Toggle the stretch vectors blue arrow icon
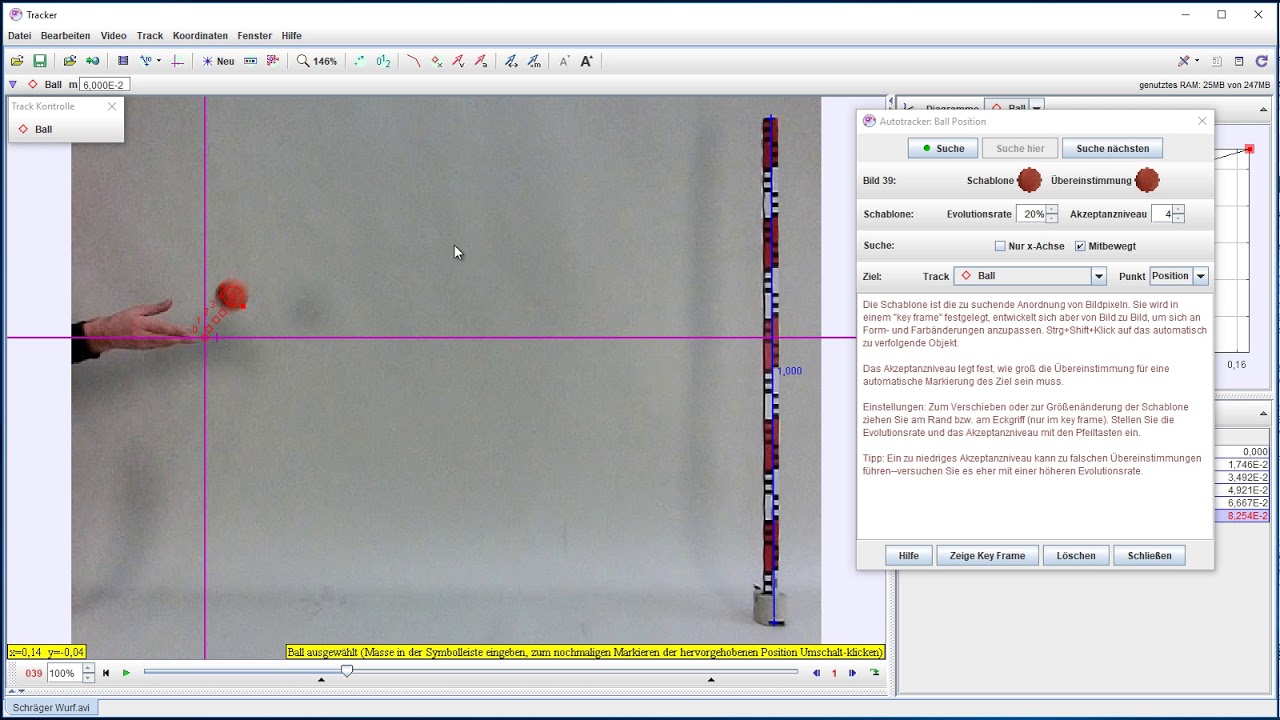The image size is (1280, 720). (x=511, y=61)
